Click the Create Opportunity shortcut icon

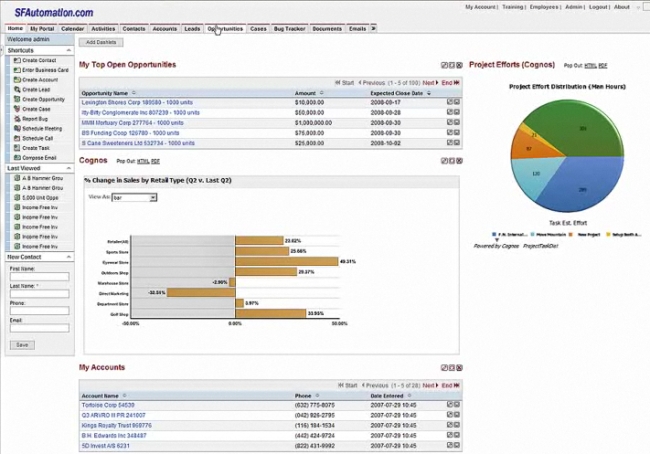point(17,99)
